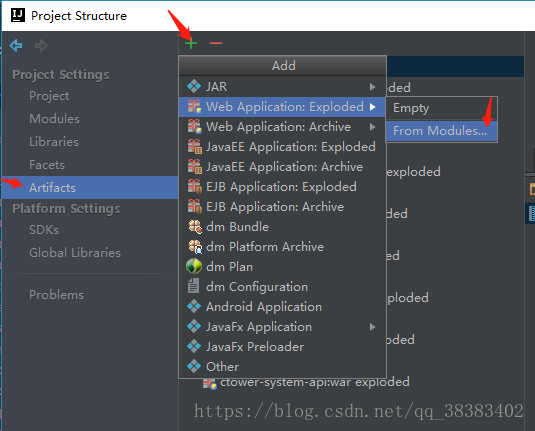Click the JavaEE Application: Exploded icon

tap(194, 147)
